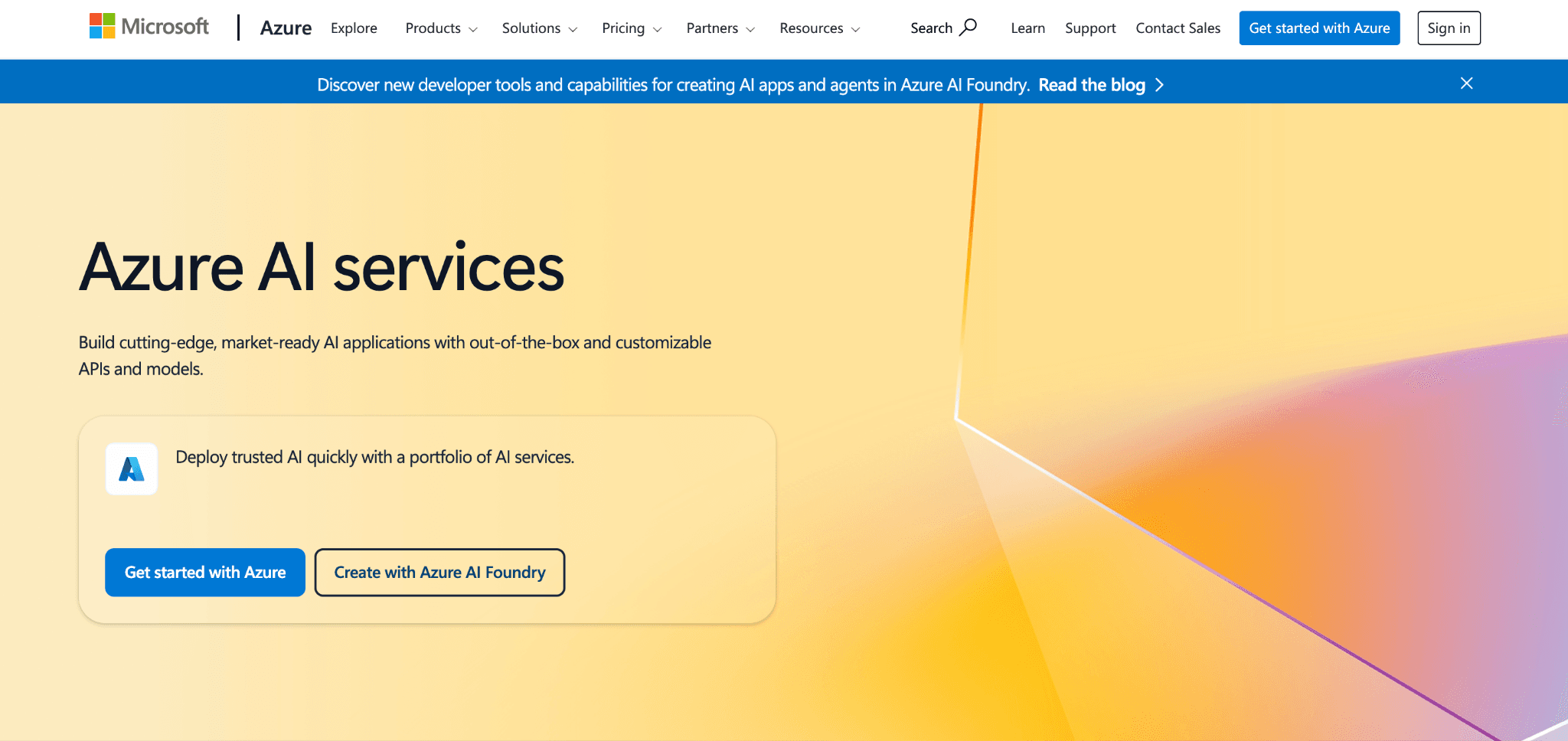
Task: Select Create with Azure AI Foundry button
Action: pyautogui.click(x=439, y=573)
